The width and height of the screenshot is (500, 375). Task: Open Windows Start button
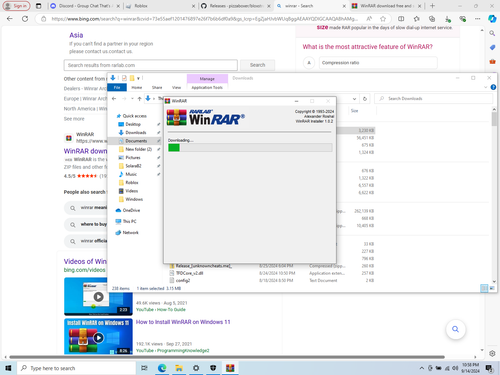point(8,368)
